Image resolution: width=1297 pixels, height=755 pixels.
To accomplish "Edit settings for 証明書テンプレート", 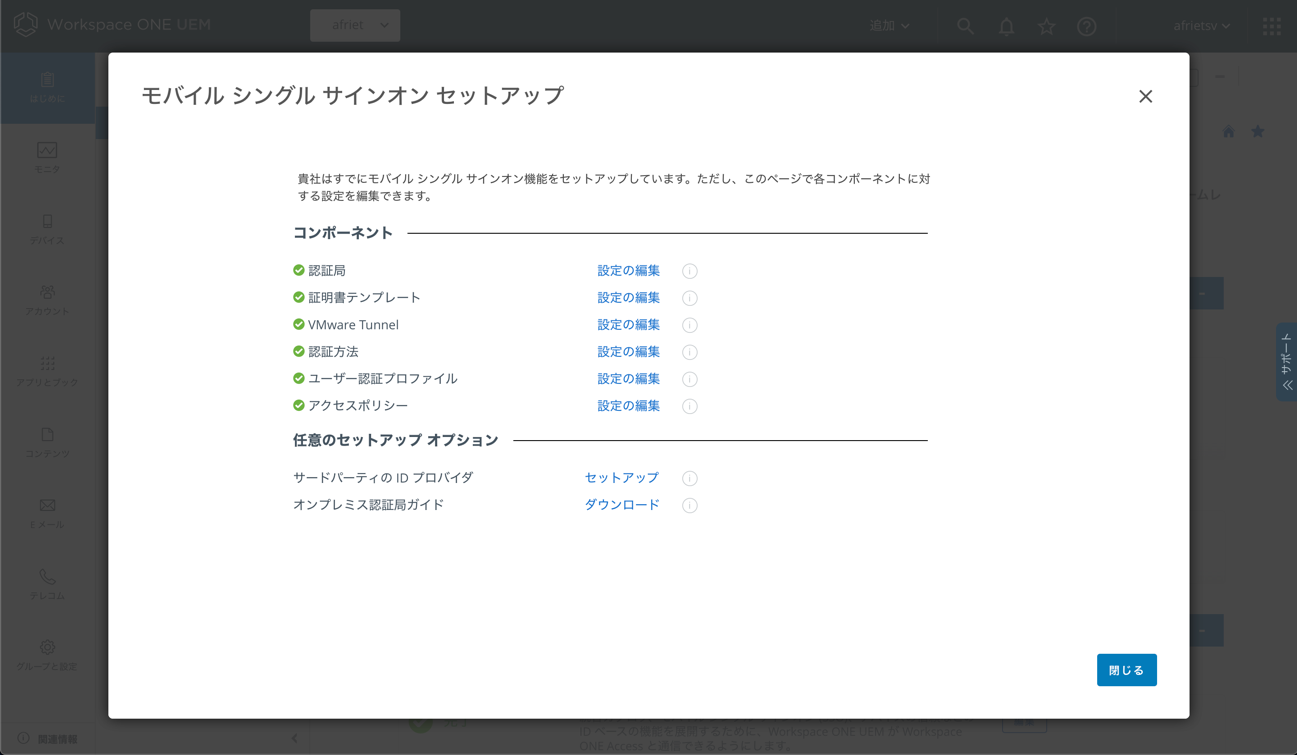I will point(628,298).
